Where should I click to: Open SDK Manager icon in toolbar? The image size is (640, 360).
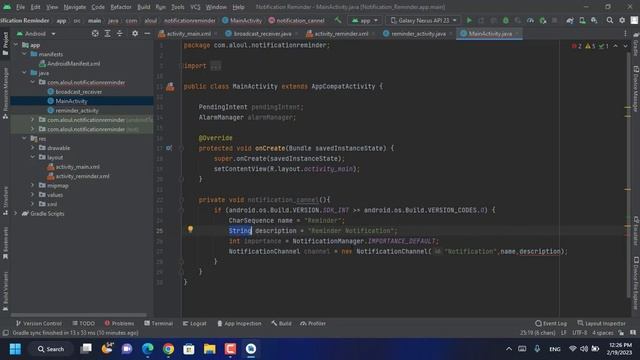pos(594,20)
